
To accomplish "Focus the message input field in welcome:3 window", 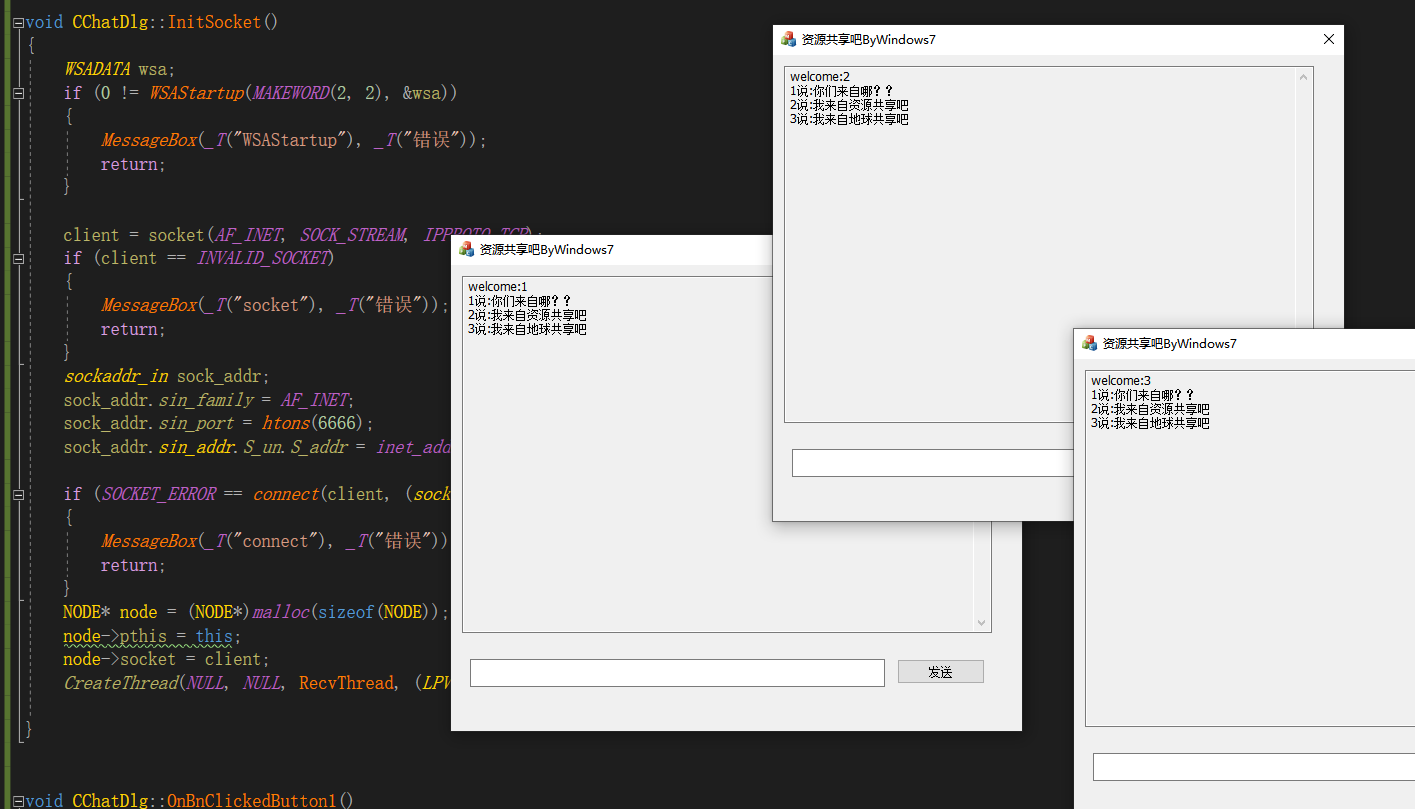I will click(1253, 767).
